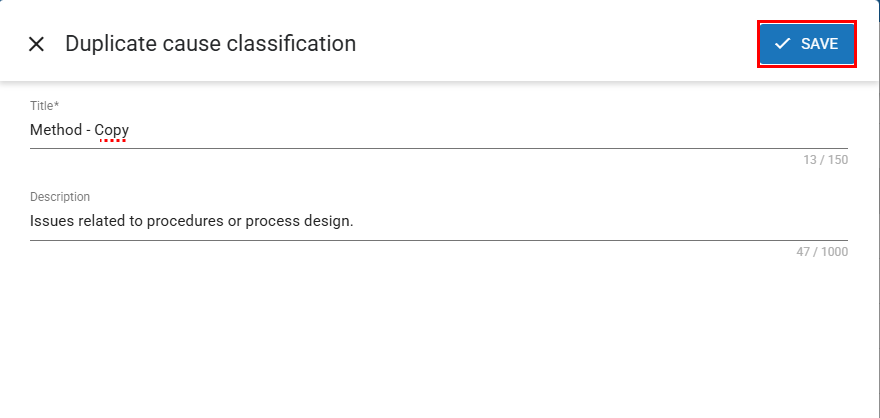Close the Duplicate cause classification dialog
The width and height of the screenshot is (880, 418).
click(x=37, y=44)
